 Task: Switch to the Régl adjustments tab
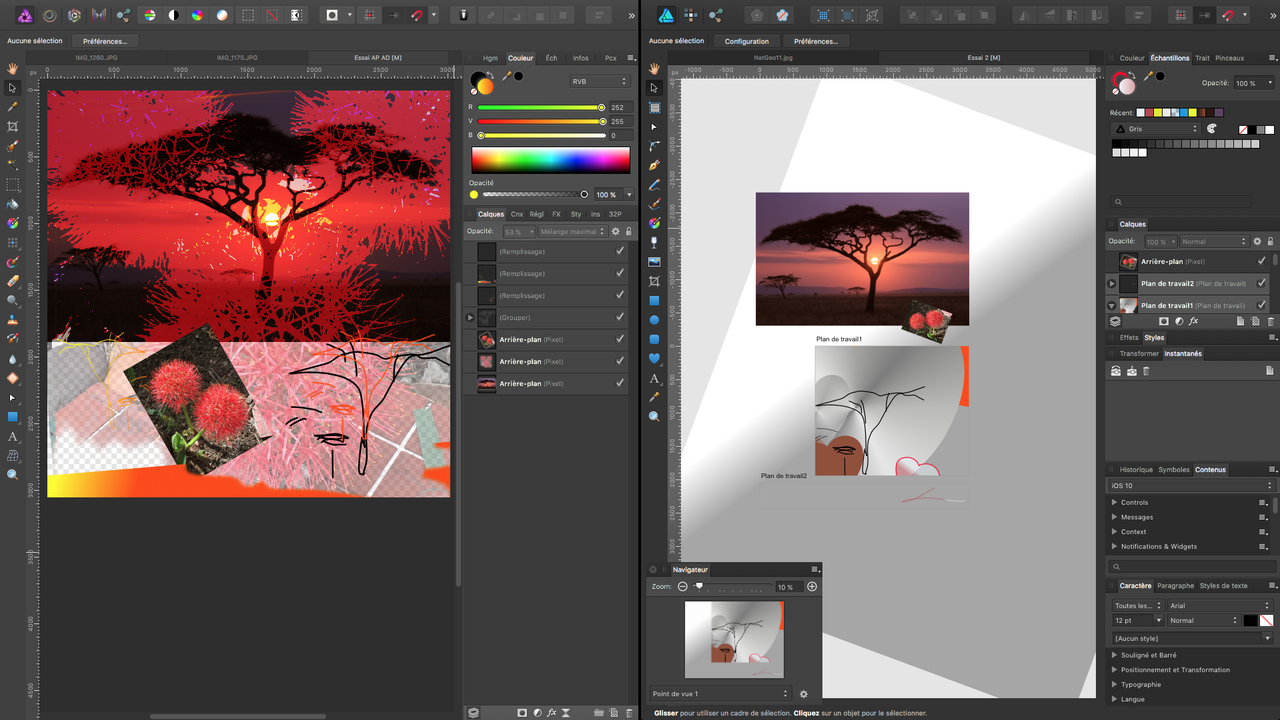pos(536,214)
